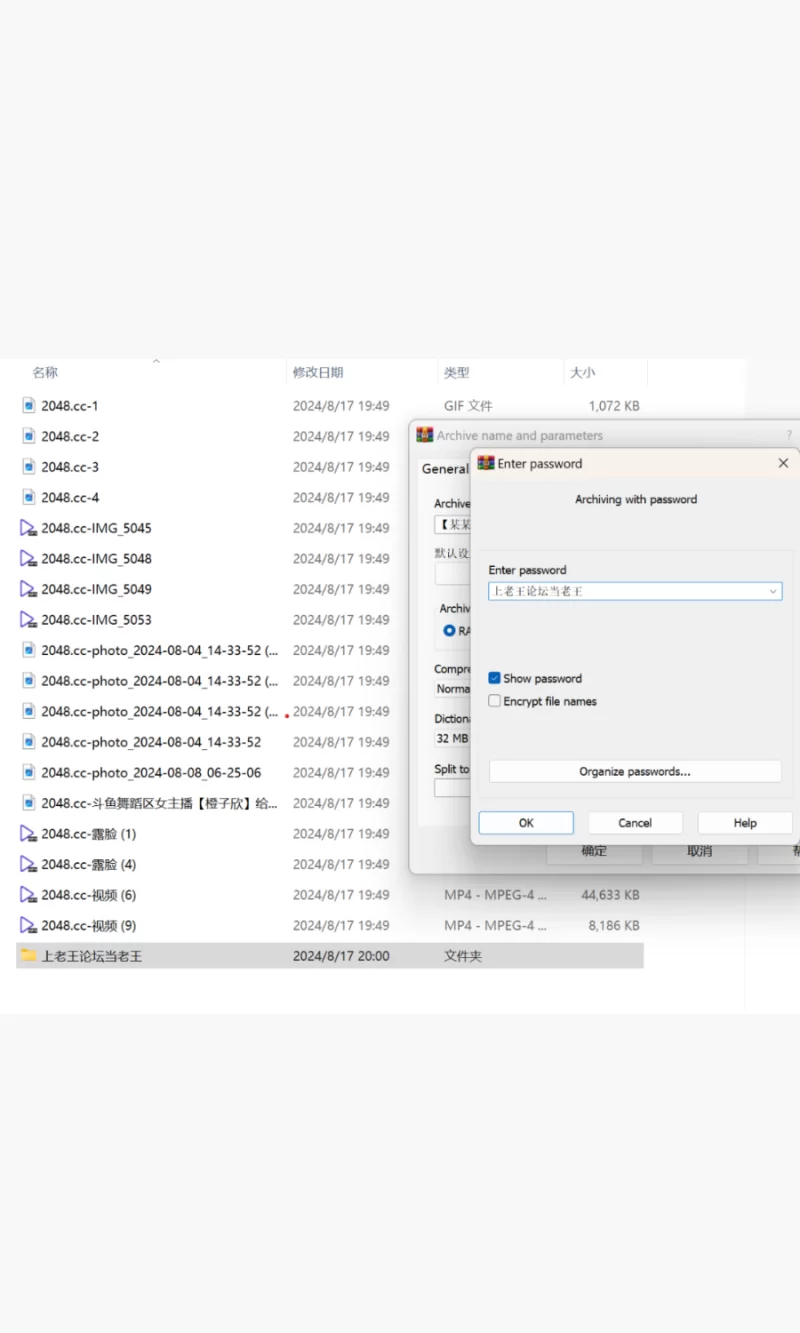Select the 2048.cc-视频 (6) video icon
800x1333 pixels.
tap(28, 895)
